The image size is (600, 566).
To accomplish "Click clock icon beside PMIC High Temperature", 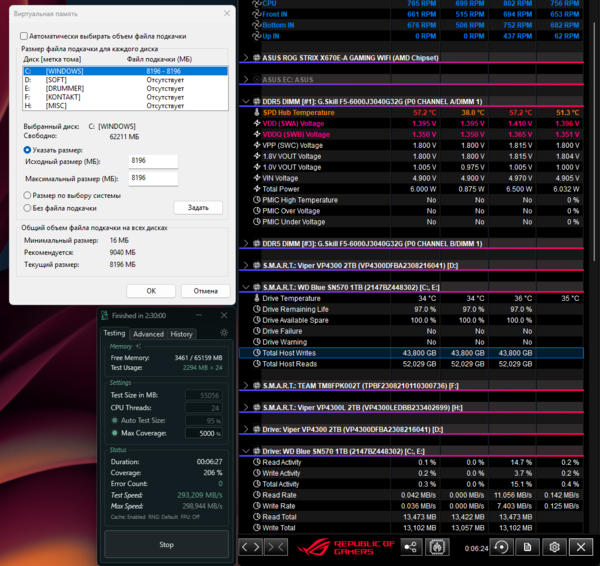I will coord(257,200).
